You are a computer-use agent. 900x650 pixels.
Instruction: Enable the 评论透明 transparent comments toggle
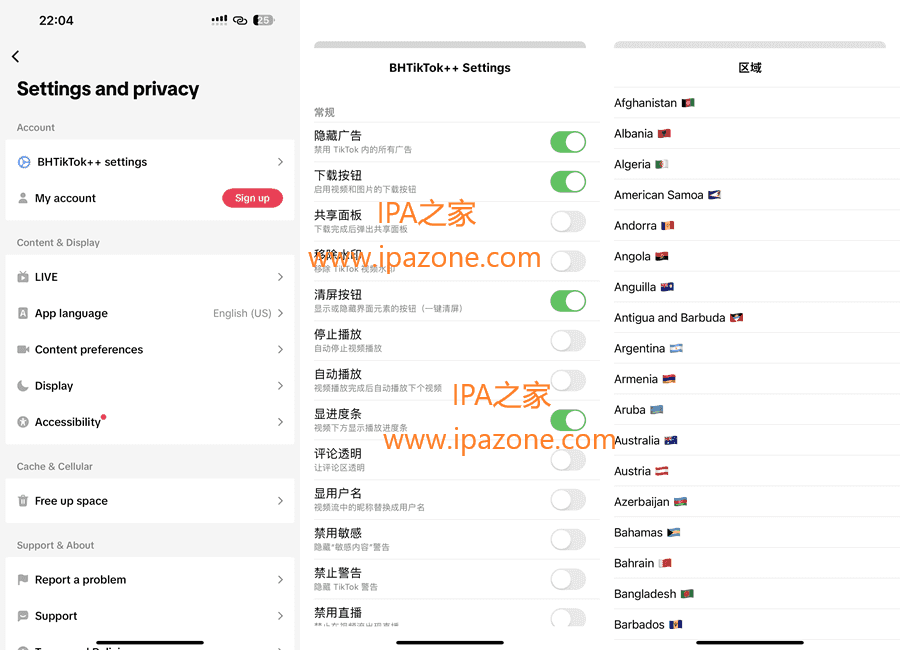(x=568, y=460)
